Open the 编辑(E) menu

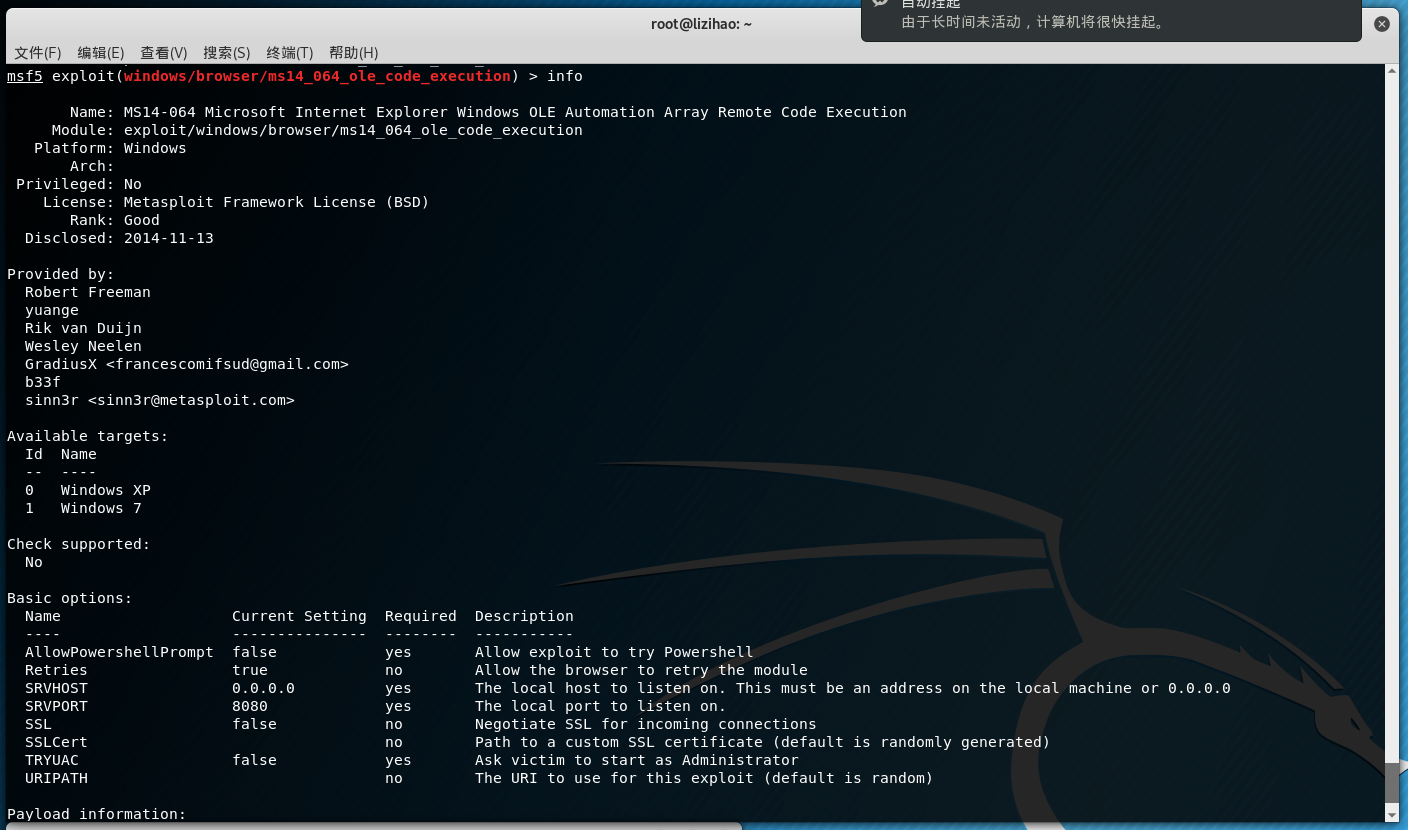pyautogui.click(x=101, y=53)
